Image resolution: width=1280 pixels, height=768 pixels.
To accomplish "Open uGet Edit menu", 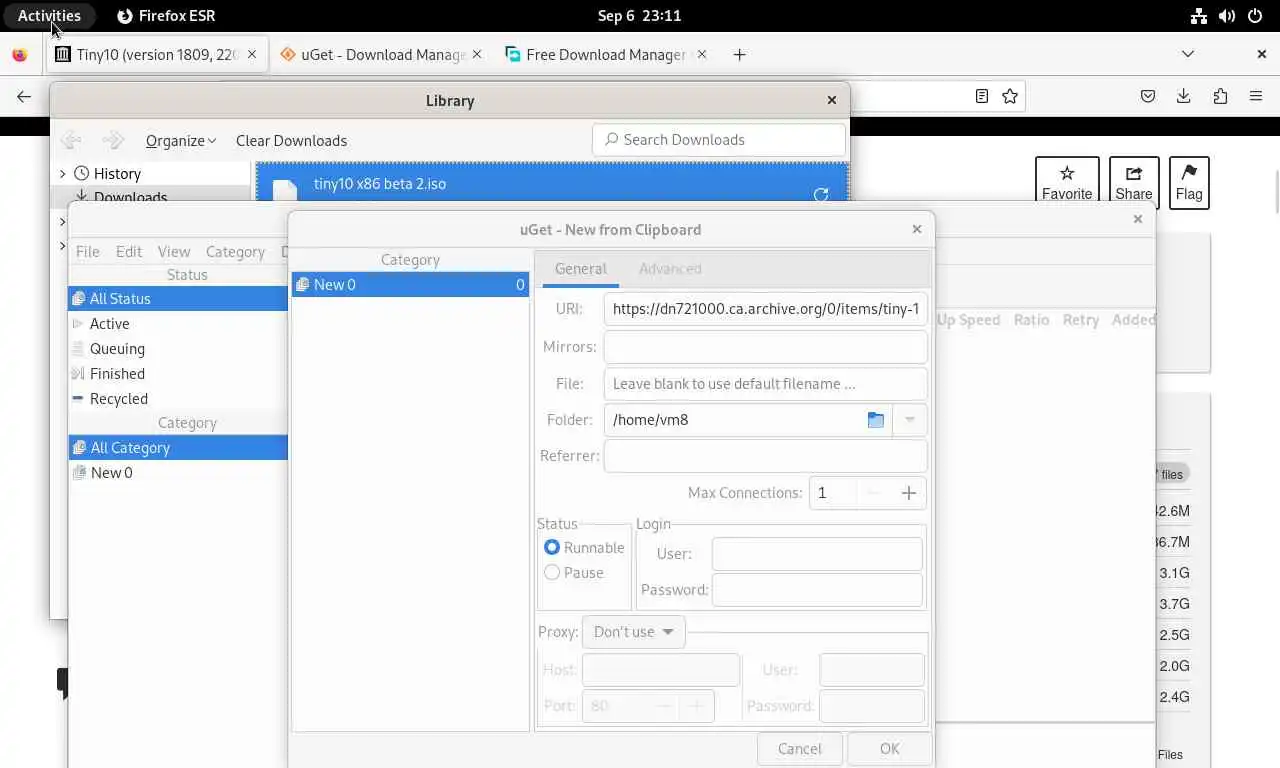I will 129,252.
